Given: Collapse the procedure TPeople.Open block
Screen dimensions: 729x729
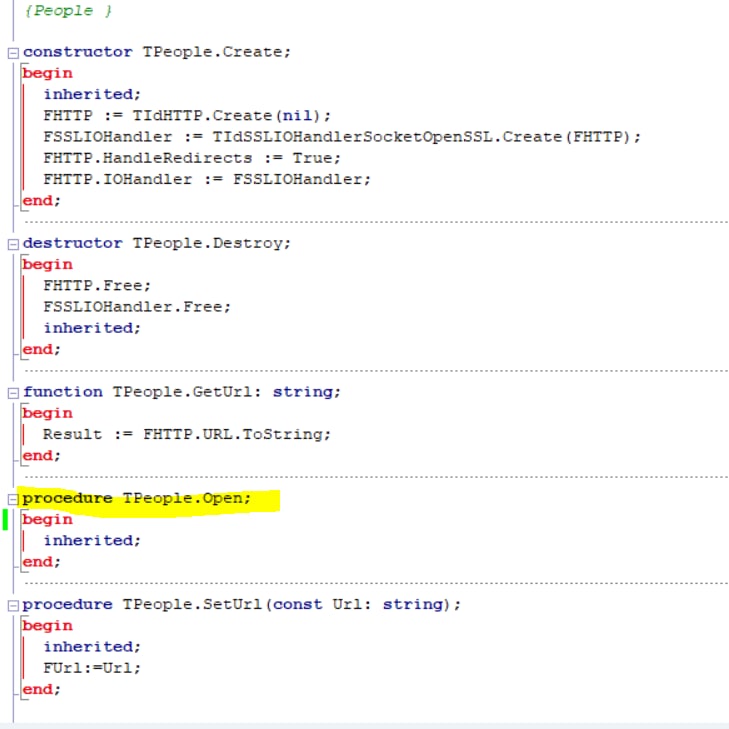Looking at the screenshot, I should (x=13, y=499).
